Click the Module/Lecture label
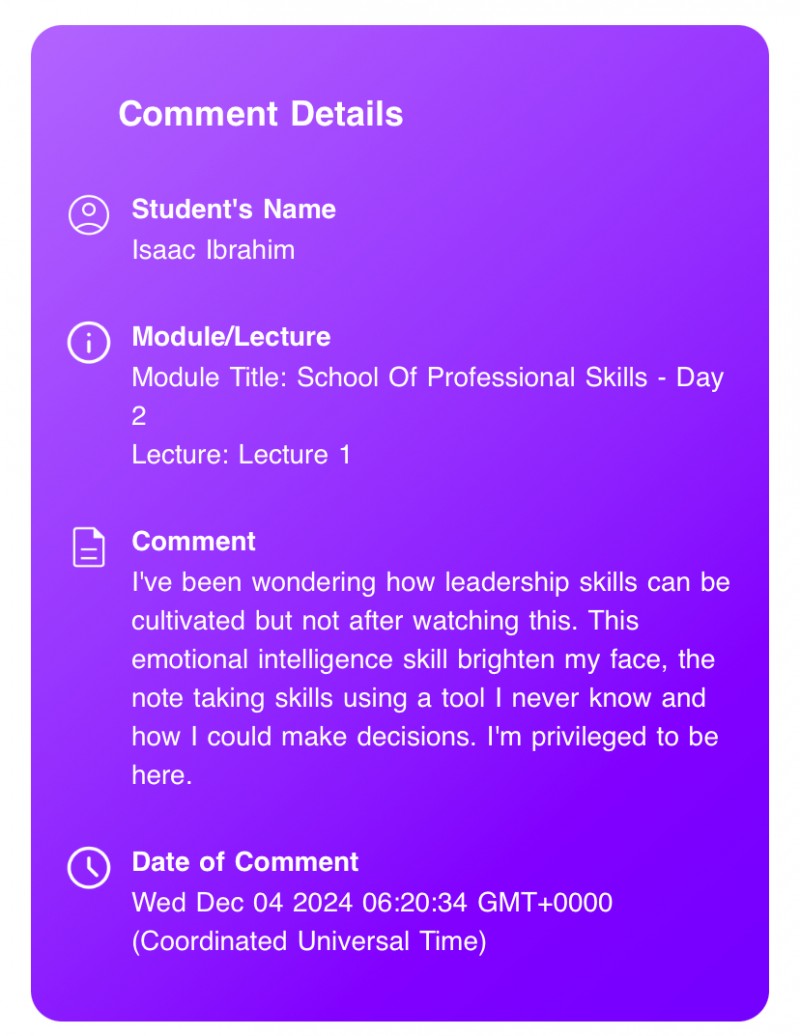The width and height of the screenshot is (800, 1036). coord(231,336)
